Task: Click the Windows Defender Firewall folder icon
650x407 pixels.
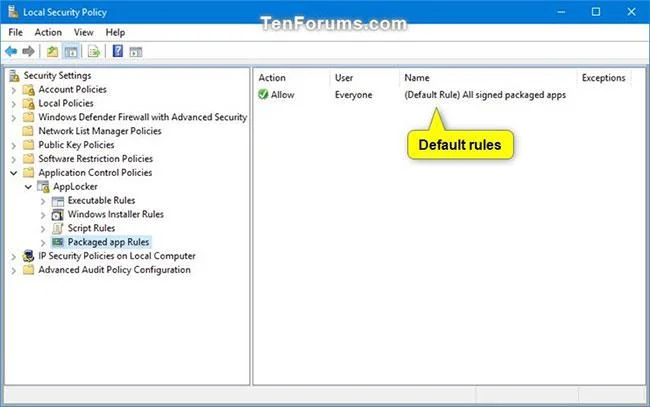Action: [x=29, y=117]
